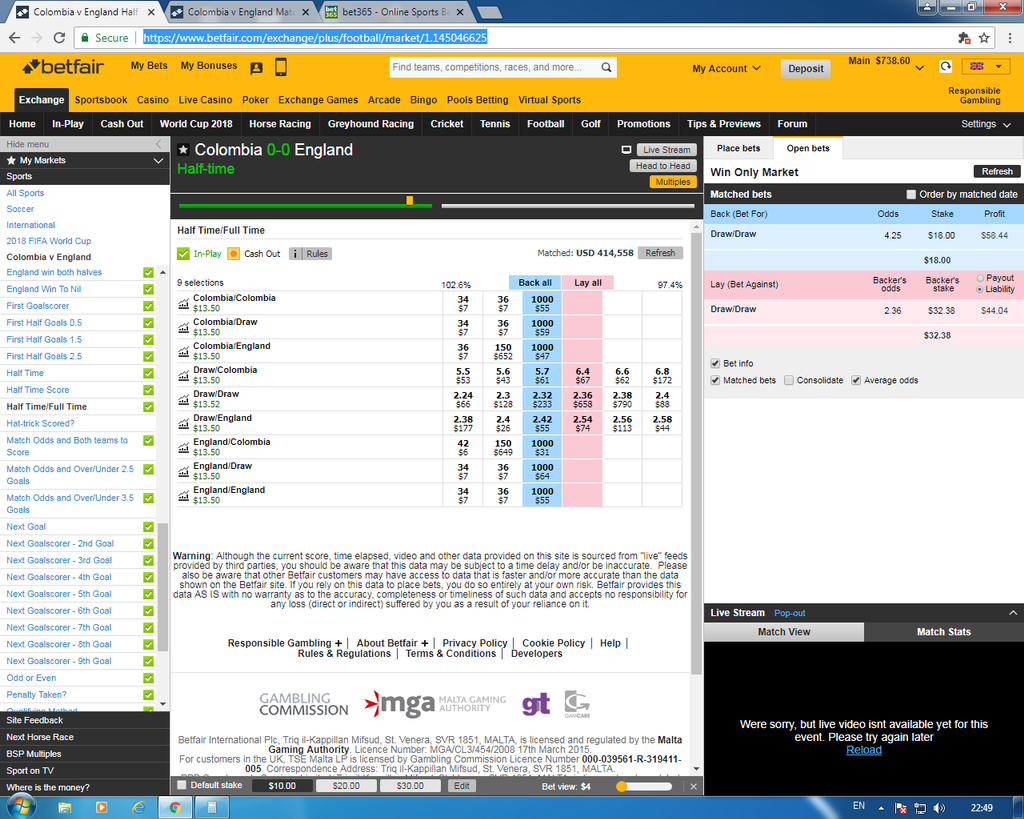Refresh the Win Only Market bets
The width and height of the screenshot is (1024, 819).
point(997,172)
